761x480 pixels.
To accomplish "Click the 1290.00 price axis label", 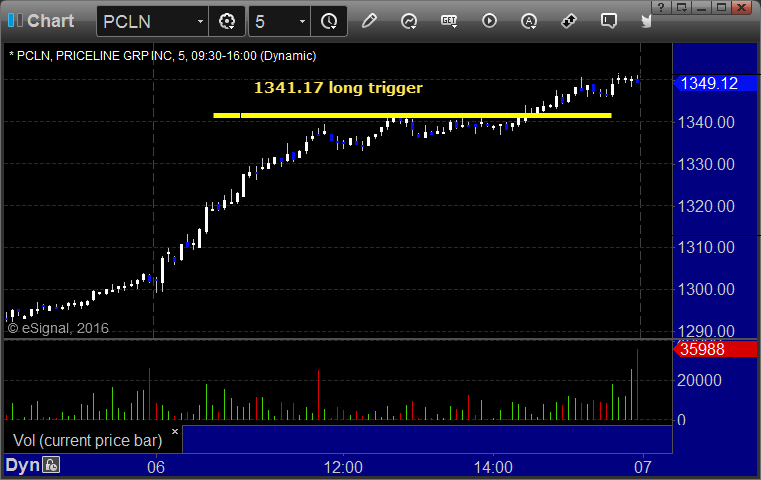I will click(x=706, y=331).
